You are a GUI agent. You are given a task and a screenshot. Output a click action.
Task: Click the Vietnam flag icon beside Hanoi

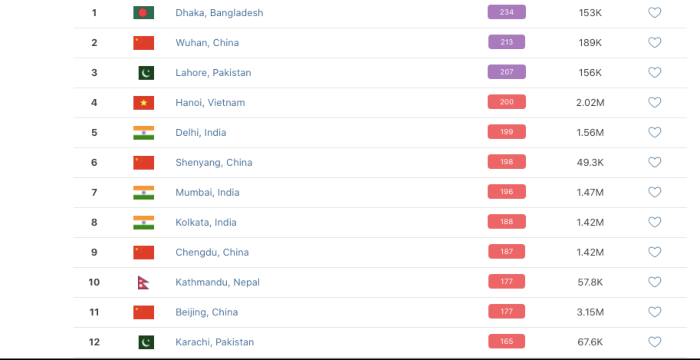[143, 103]
